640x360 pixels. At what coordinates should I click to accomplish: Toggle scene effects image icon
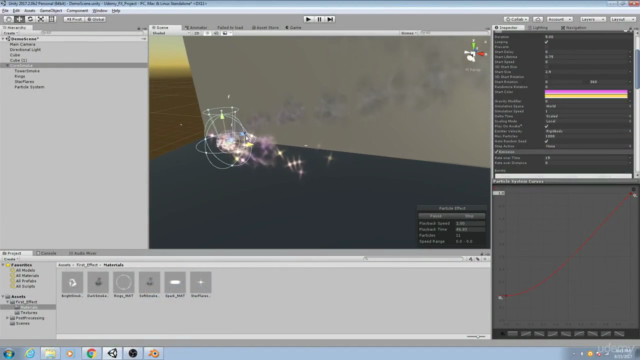[225, 33]
